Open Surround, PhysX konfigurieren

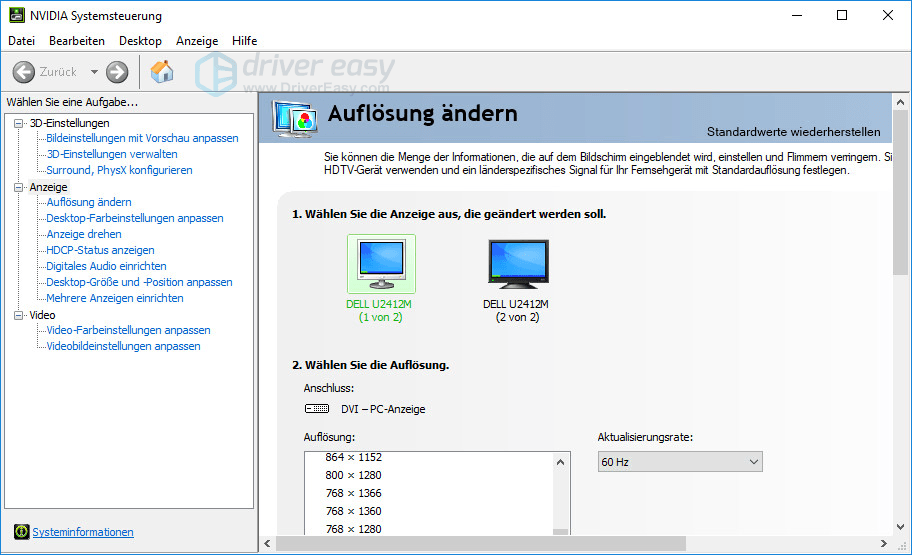point(119,170)
